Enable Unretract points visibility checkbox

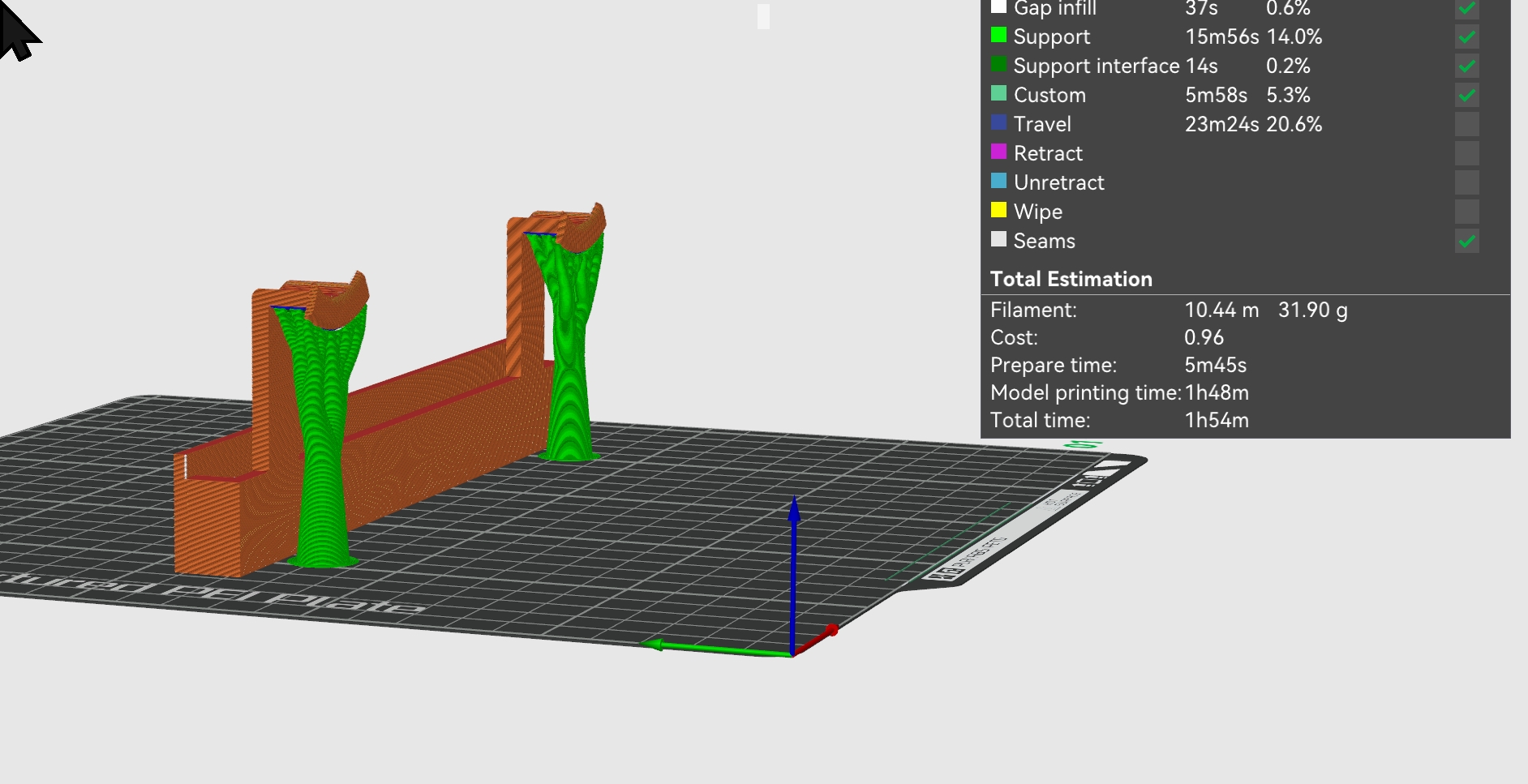1466,182
